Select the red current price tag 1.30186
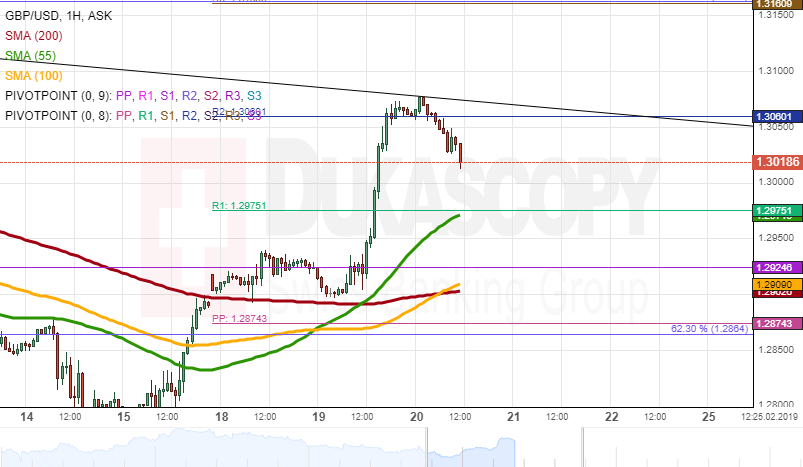Image resolution: width=803 pixels, height=467 pixels. 776,161
